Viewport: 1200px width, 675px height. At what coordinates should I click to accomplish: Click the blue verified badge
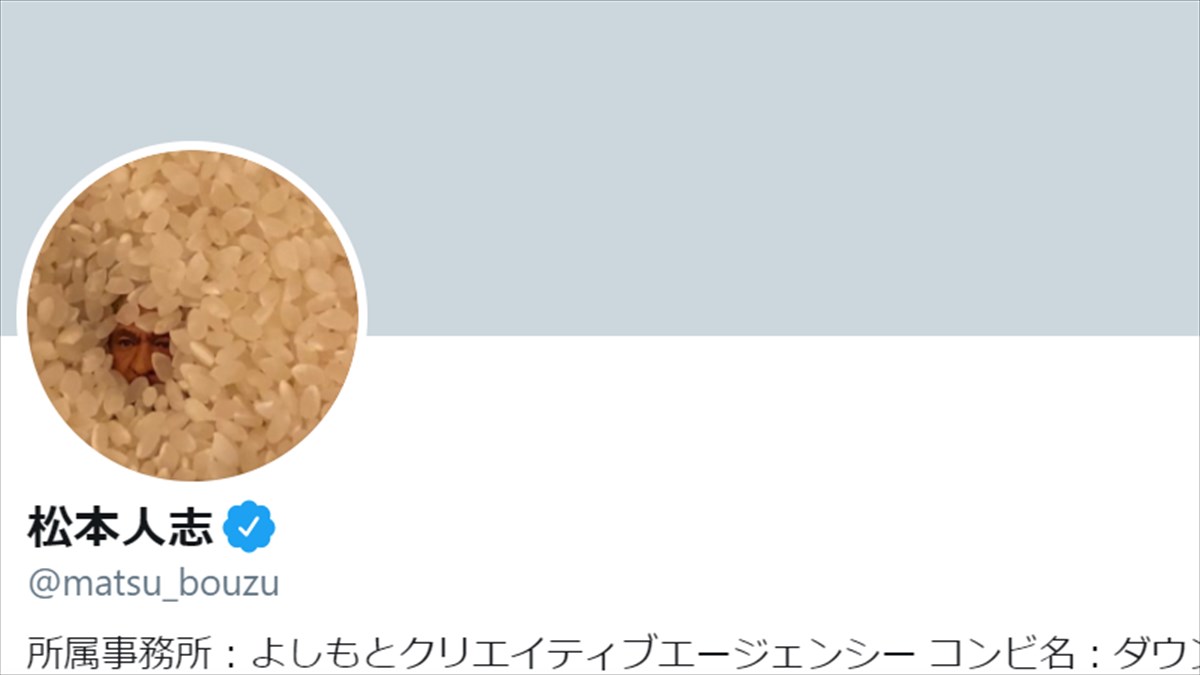coord(249,527)
